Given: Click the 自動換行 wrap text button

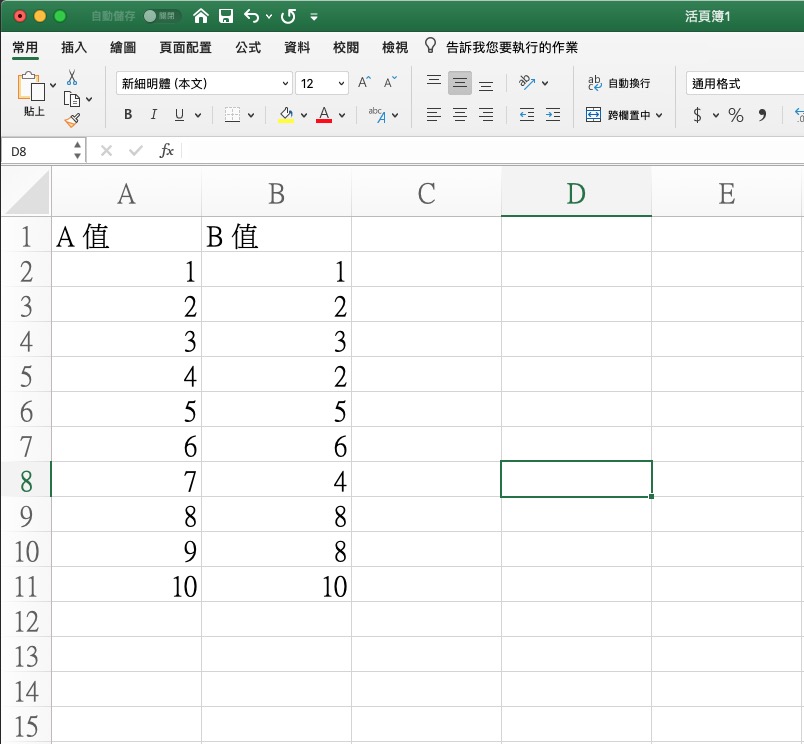Looking at the screenshot, I should click(619, 84).
